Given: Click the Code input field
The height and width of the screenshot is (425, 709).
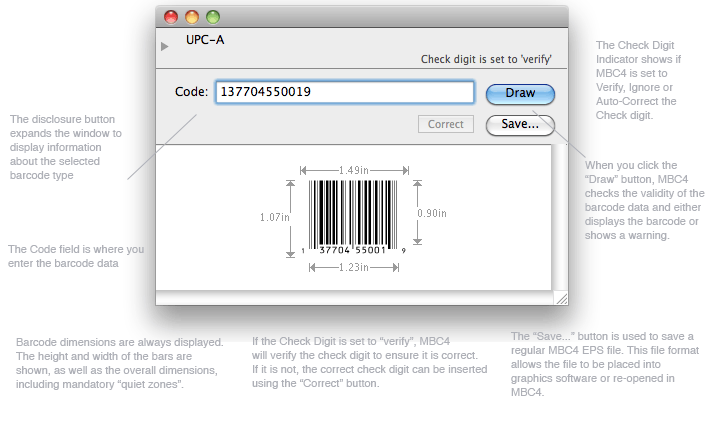Looking at the screenshot, I should (x=345, y=92).
